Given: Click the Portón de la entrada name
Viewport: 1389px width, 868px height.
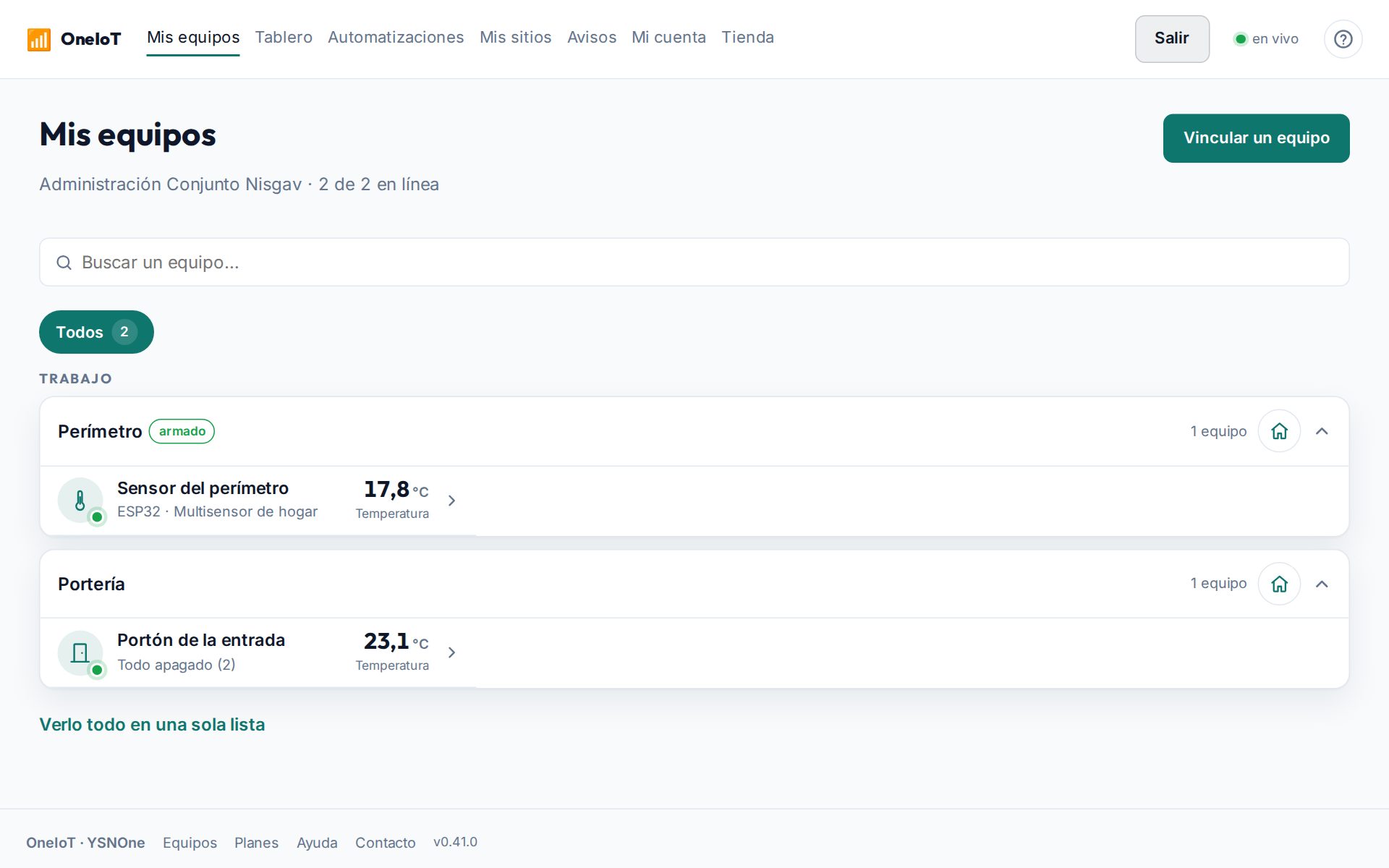Looking at the screenshot, I should [201, 640].
